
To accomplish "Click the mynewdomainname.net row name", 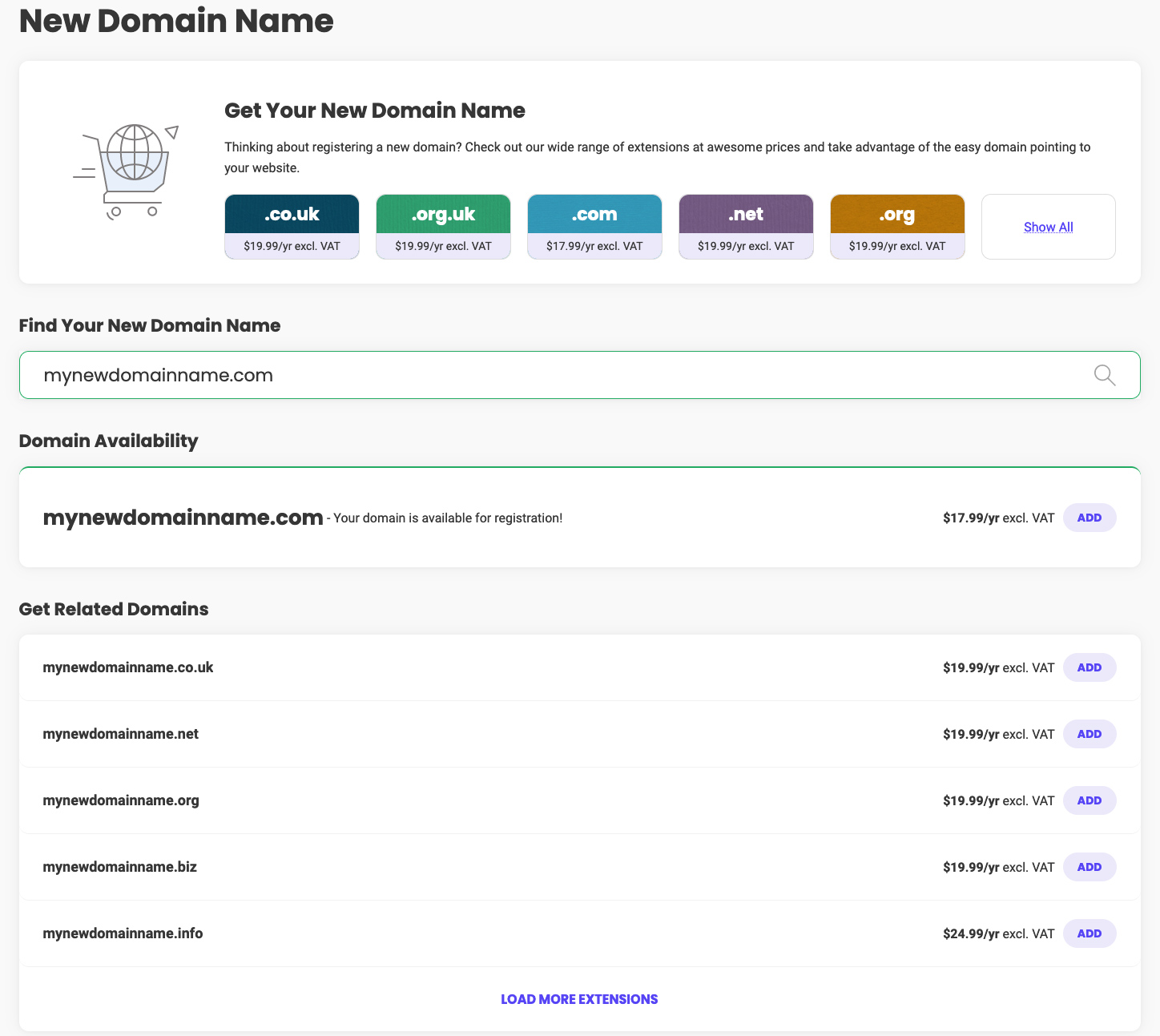I will (x=121, y=734).
